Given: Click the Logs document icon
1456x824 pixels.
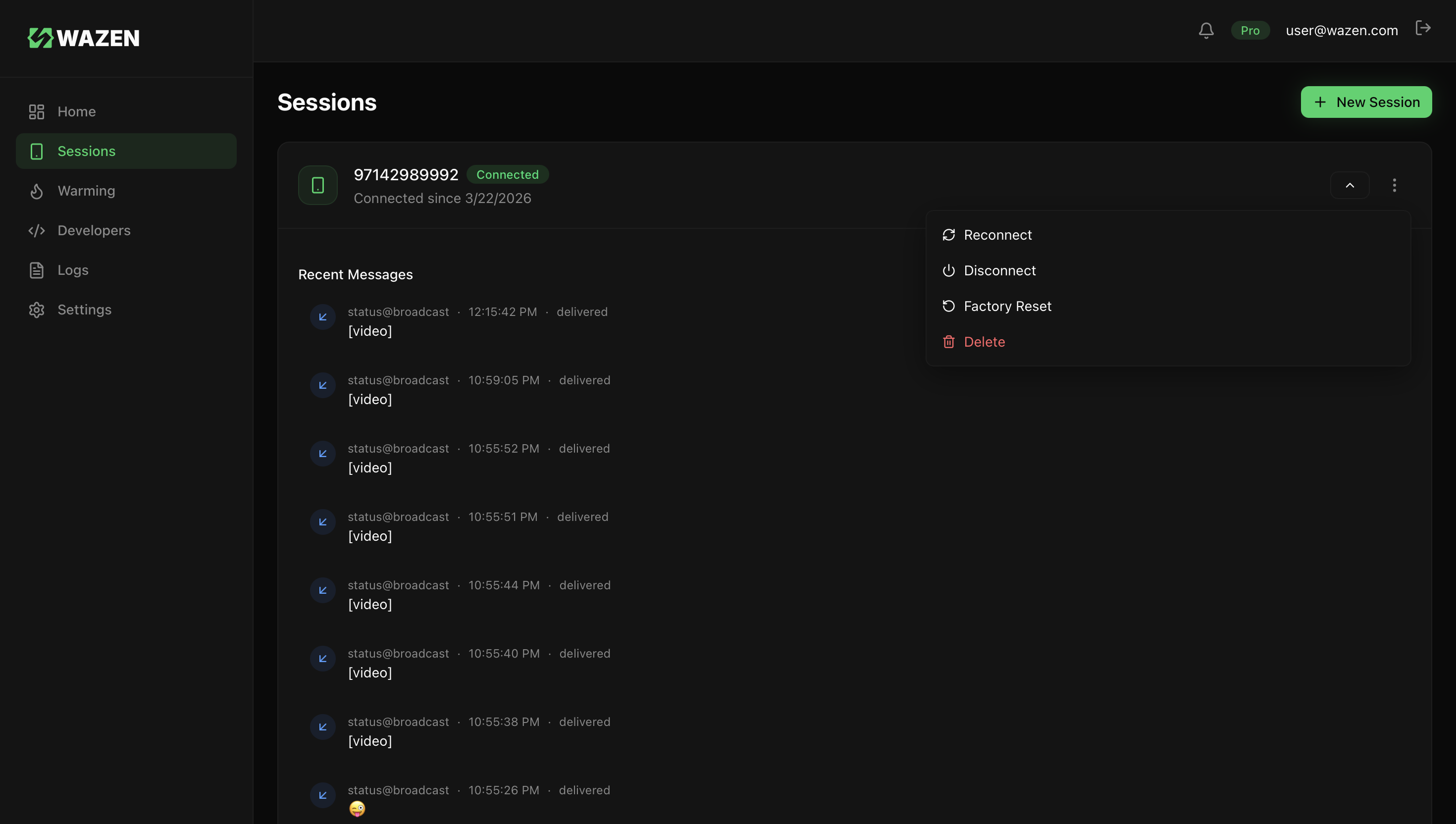Looking at the screenshot, I should (36, 270).
